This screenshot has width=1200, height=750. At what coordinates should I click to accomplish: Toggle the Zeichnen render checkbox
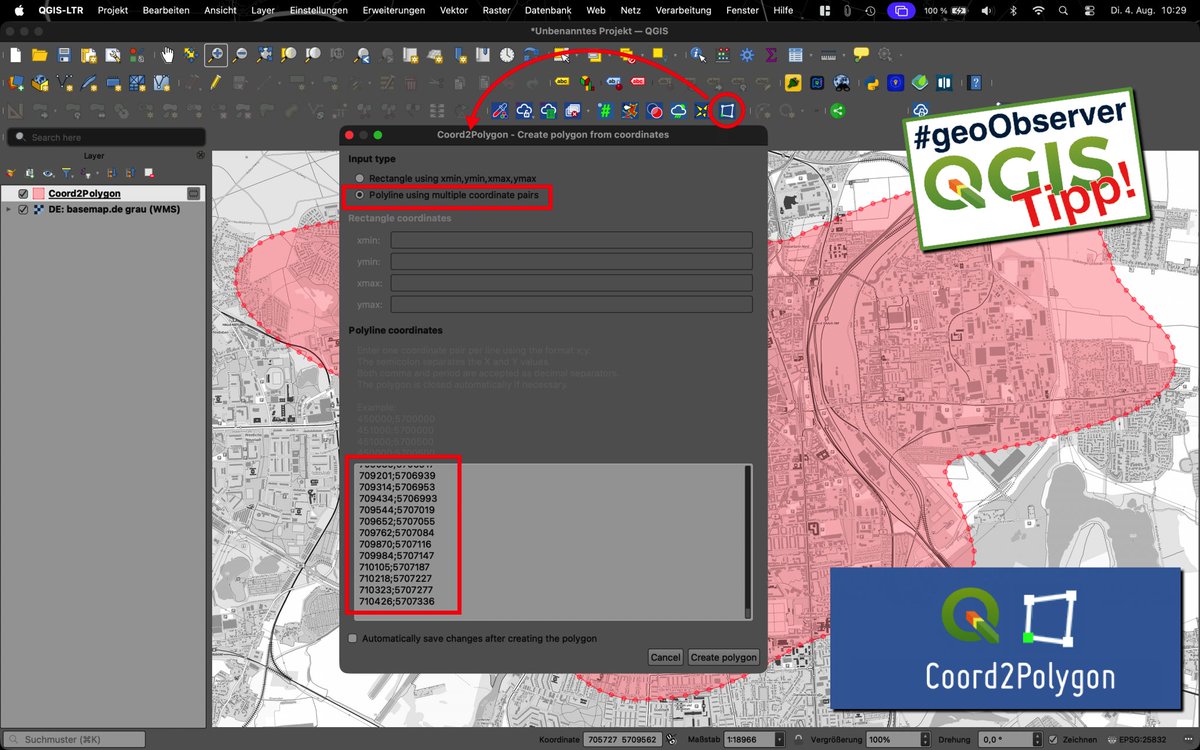pyautogui.click(x=1053, y=739)
